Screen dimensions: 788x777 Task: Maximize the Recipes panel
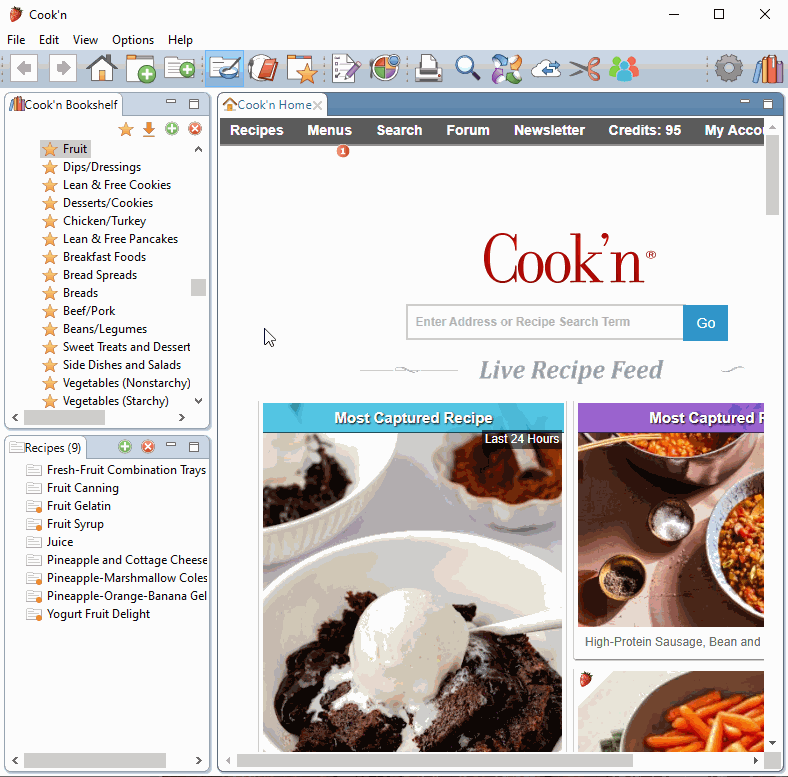point(194,447)
